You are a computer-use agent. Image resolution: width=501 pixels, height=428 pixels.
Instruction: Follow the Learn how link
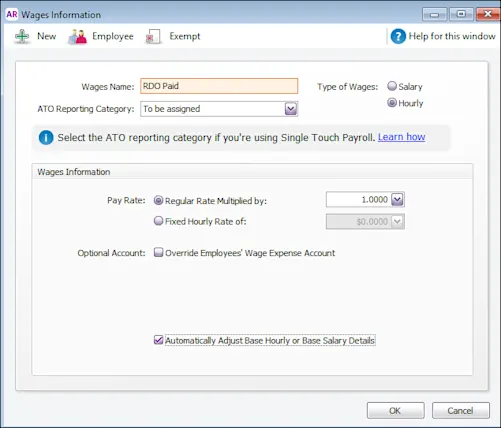(401, 137)
